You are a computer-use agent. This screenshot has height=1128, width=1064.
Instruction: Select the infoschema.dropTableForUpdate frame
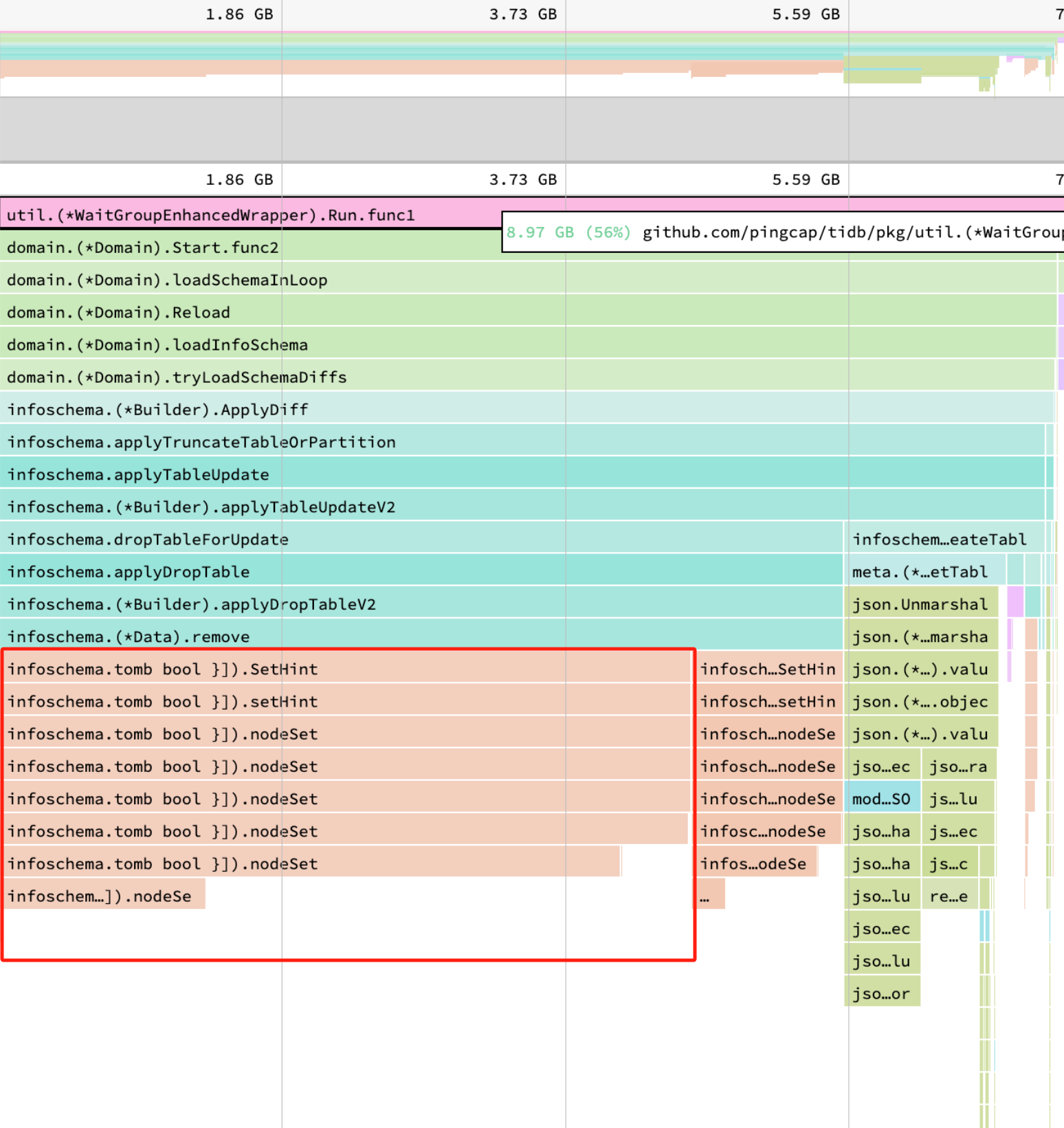(x=148, y=540)
